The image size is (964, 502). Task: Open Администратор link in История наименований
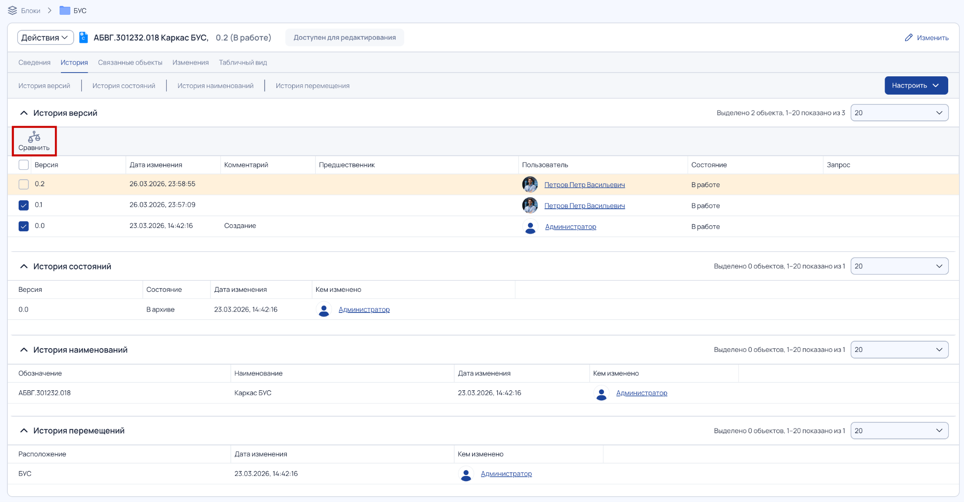(x=641, y=393)
